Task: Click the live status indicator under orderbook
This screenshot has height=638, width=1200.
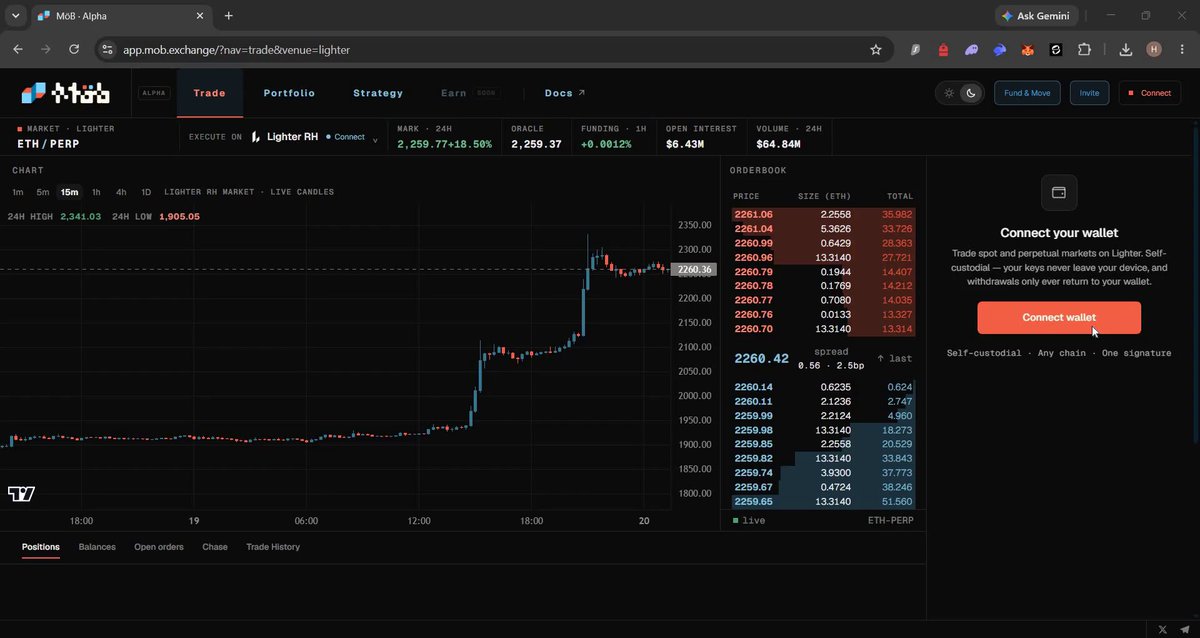Action: pyautogui.click(x=750, y=521)
